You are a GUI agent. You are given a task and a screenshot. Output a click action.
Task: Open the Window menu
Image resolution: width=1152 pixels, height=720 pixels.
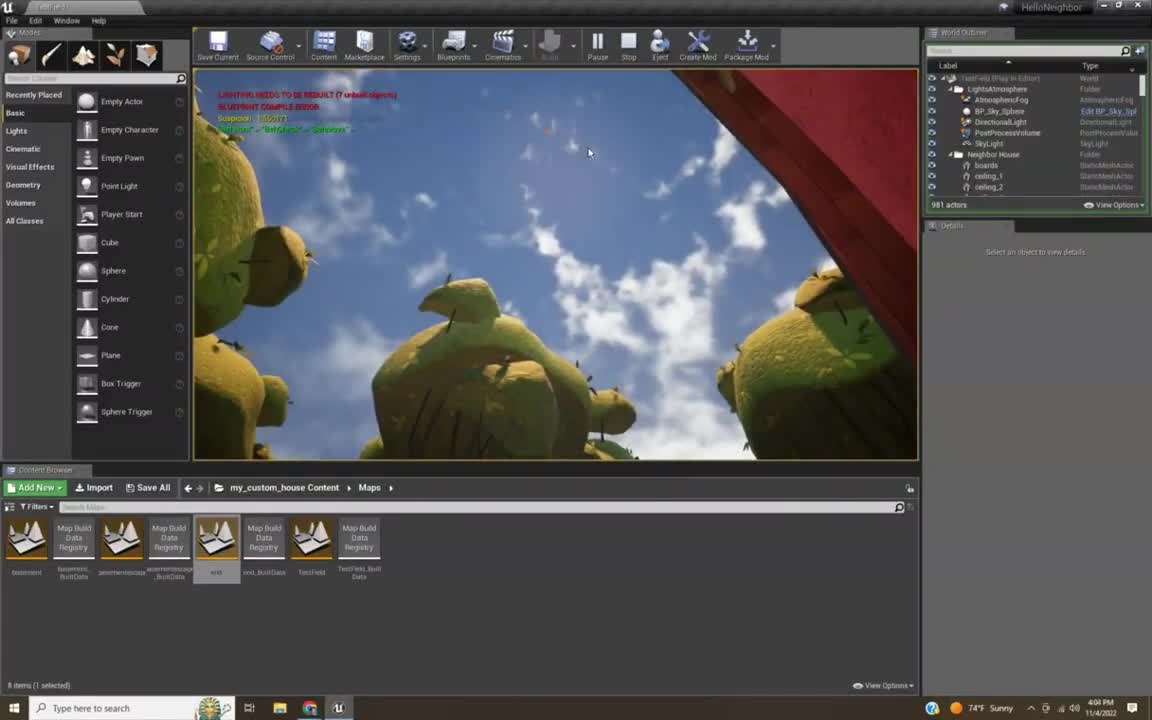tap(67, 21)
